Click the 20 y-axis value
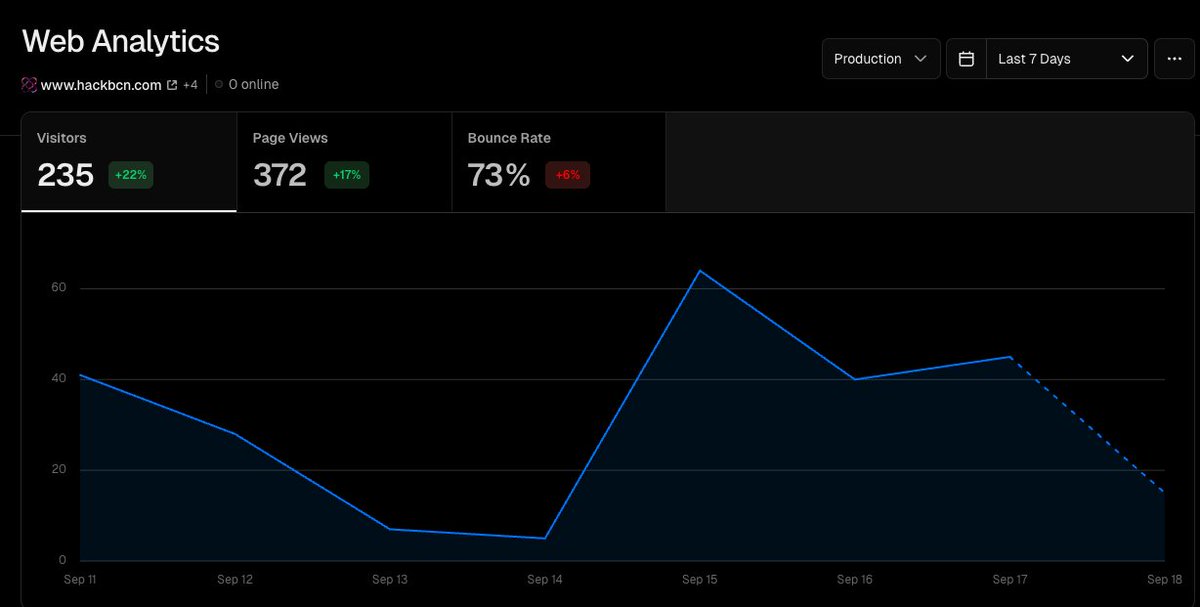 click(x=59, y=469)
